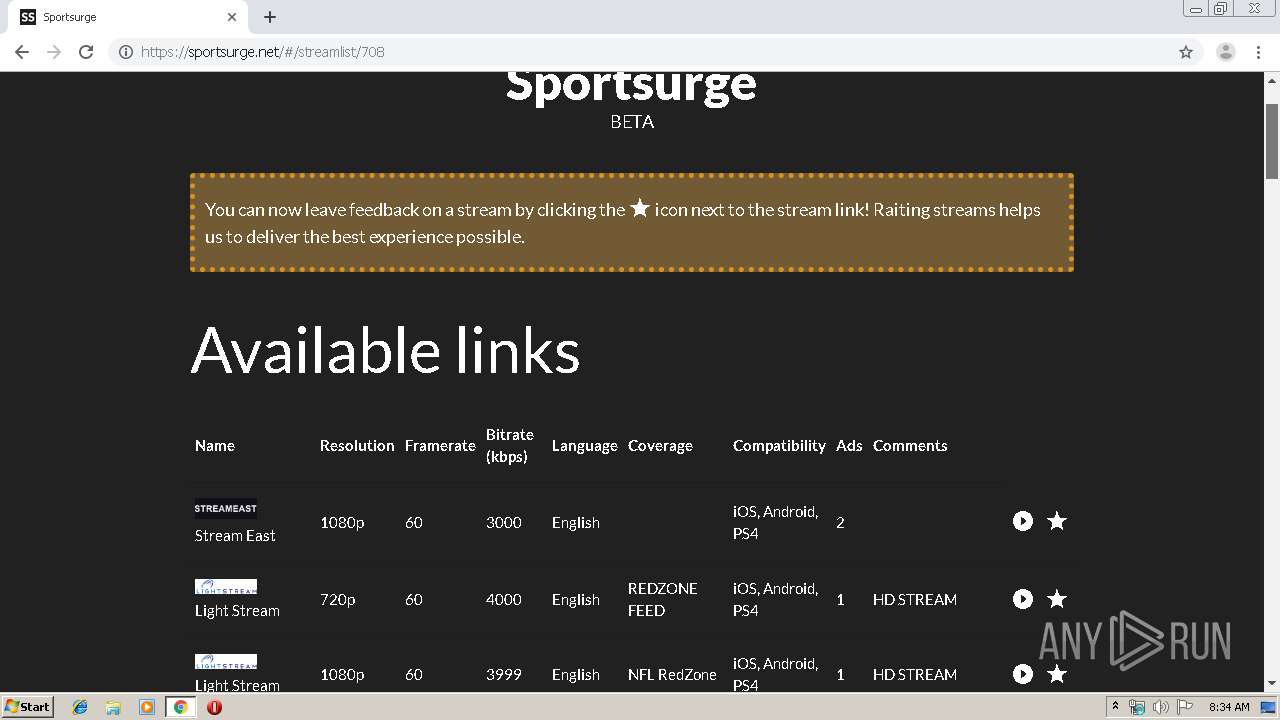The image size is (1280, 720).
Task: Open Windows Explorer folder in taskbar
Action: click(113, 707)
